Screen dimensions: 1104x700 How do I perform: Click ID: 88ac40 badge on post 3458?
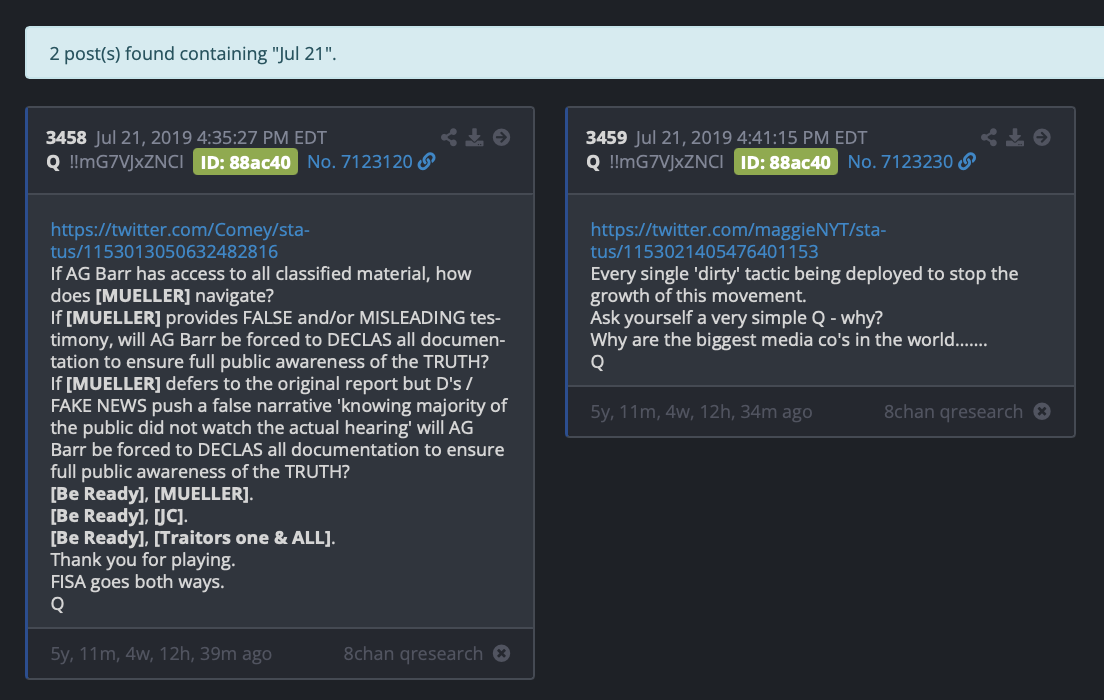pos(245,162)
